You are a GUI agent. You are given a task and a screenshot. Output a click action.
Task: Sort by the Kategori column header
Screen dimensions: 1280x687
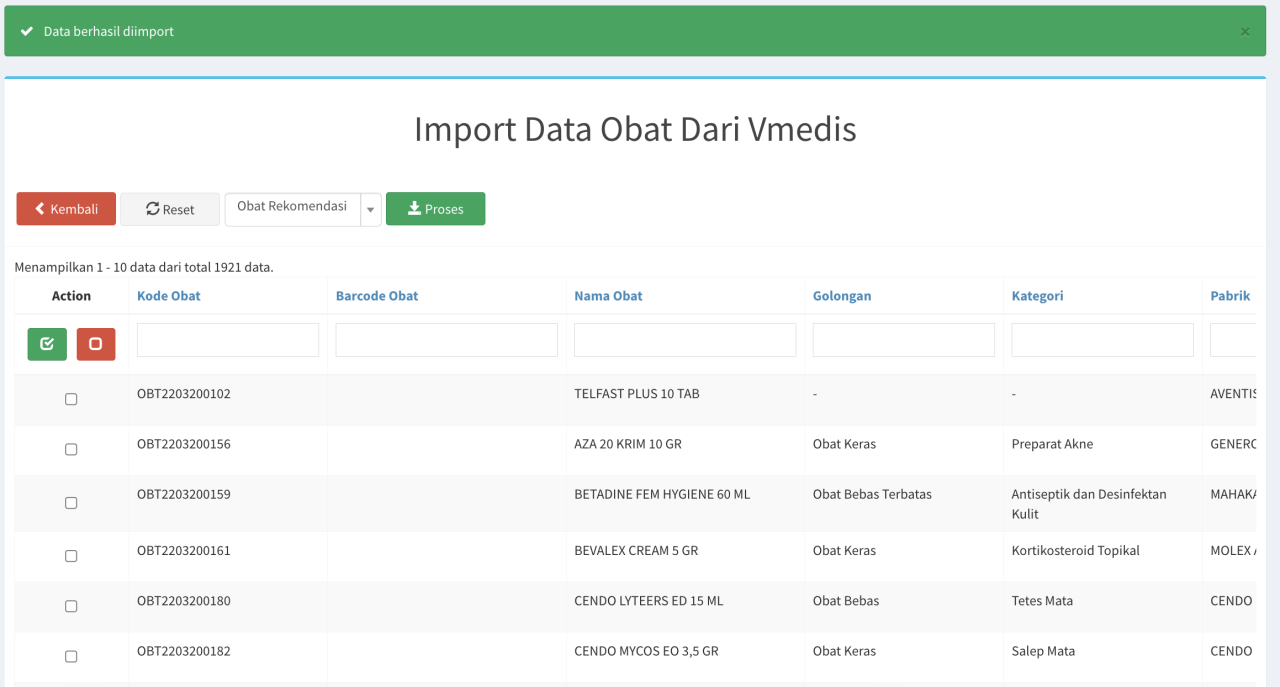click(1037, 296)
